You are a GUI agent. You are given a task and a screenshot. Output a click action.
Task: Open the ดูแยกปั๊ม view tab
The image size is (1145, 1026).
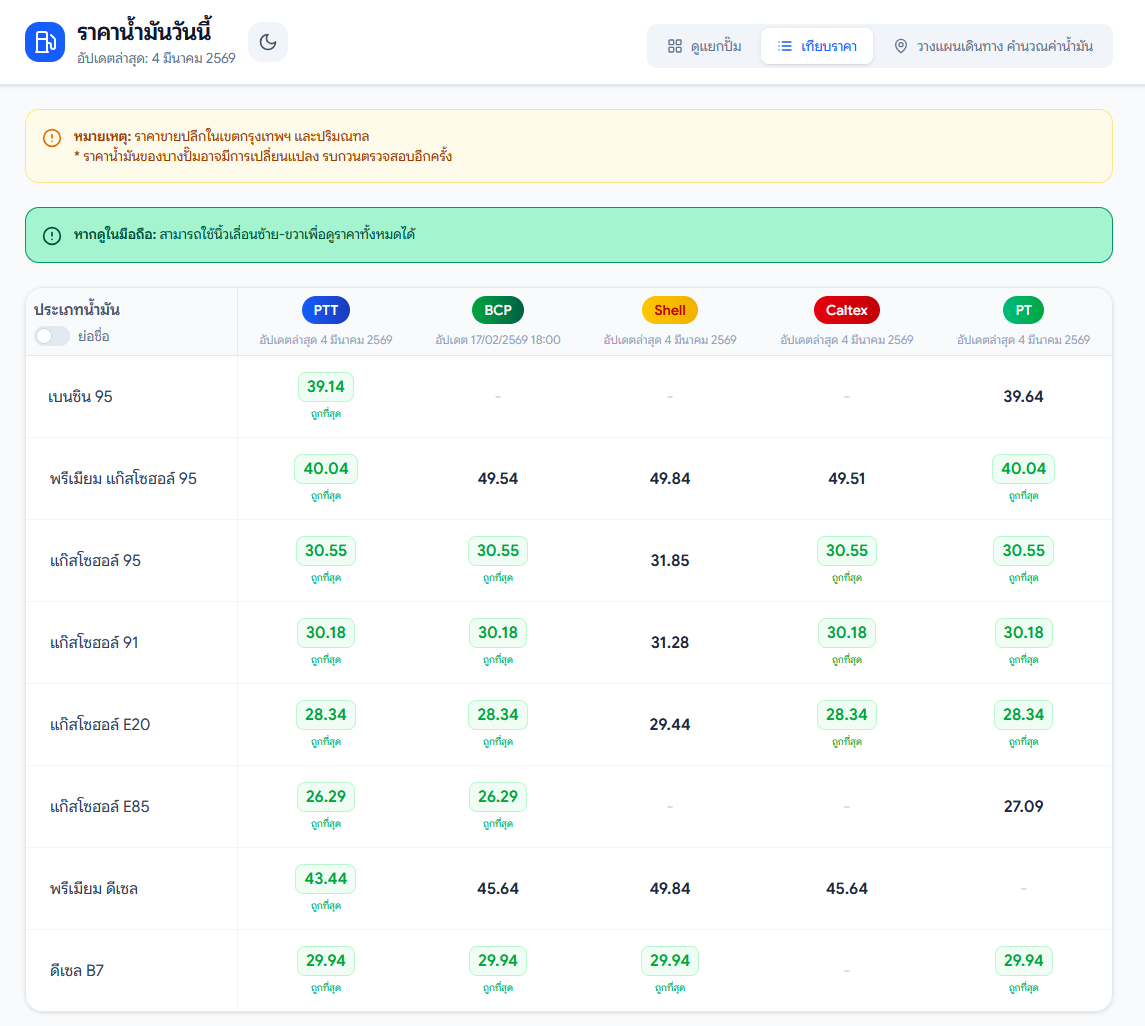(x=704, y=46)
